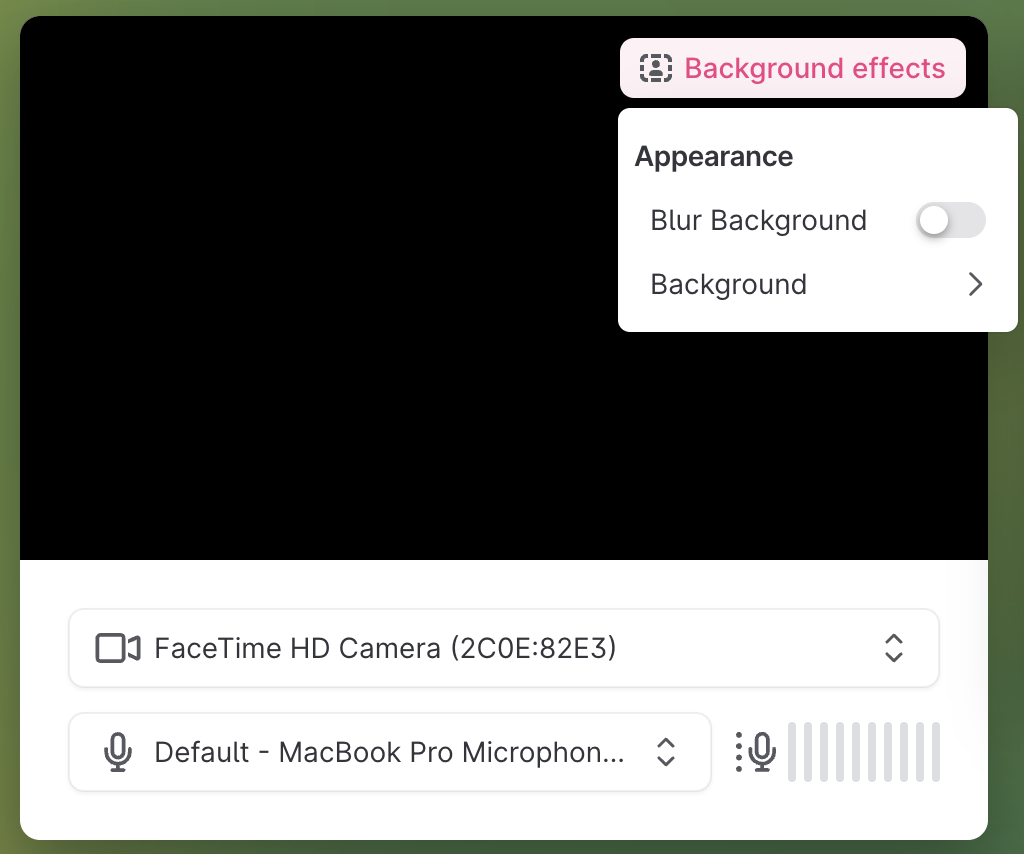Open the FaceTime HD Camera dropdown

504,648
